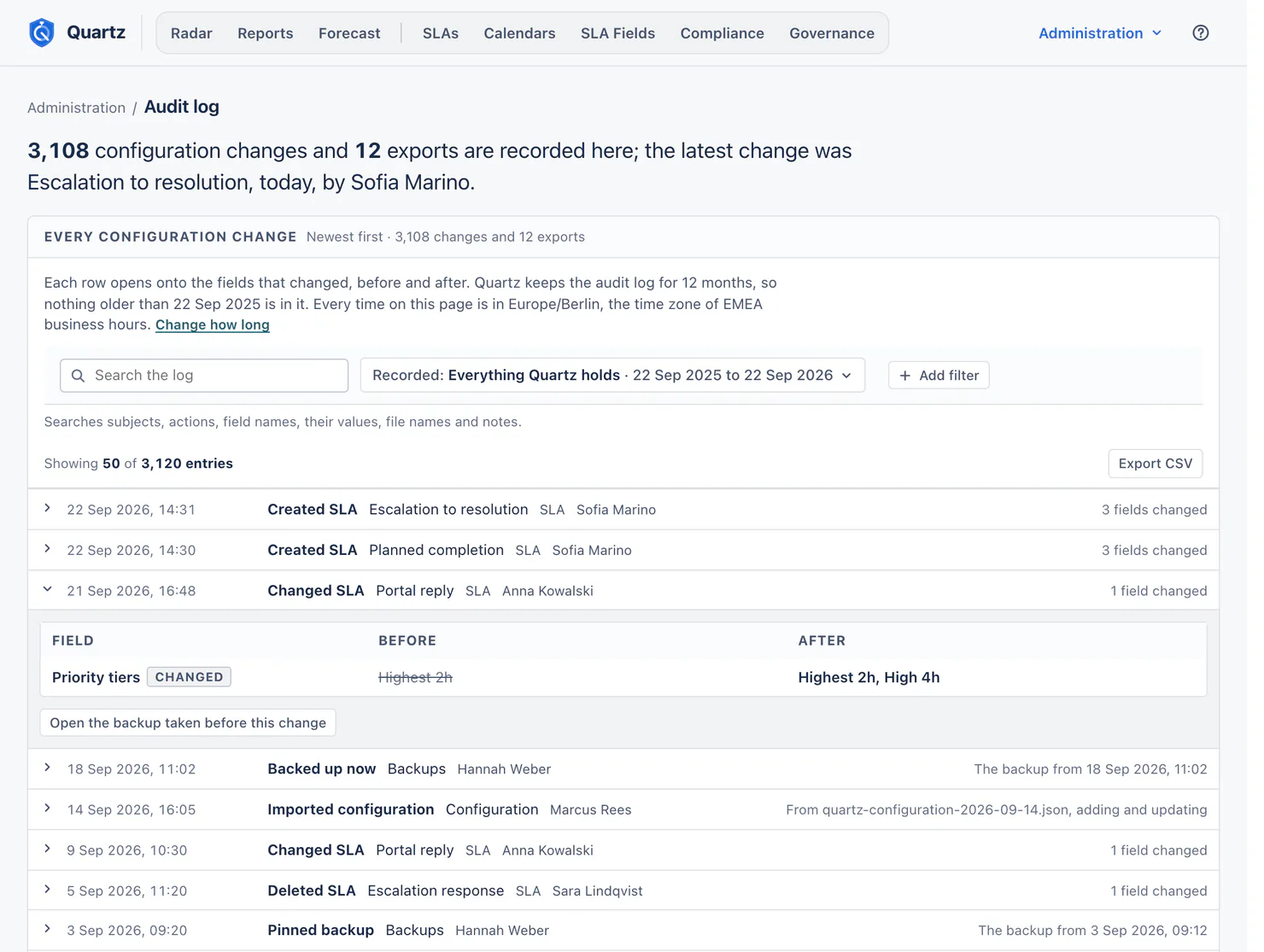
Task: Click the CHANGED badge beside Priority tiers
Action: pos(189,677)
